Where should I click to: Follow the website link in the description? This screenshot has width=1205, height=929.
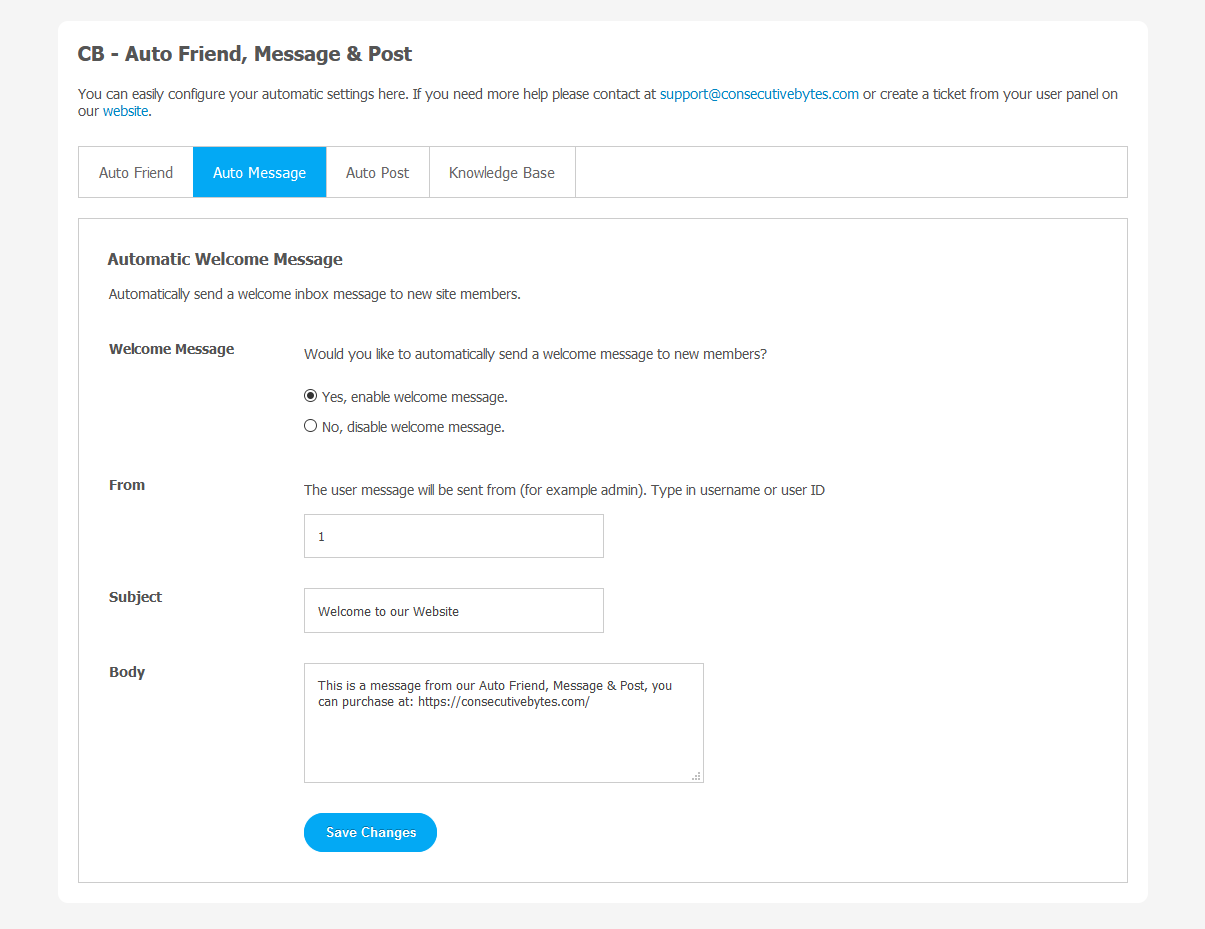click(x=125, y=111)
